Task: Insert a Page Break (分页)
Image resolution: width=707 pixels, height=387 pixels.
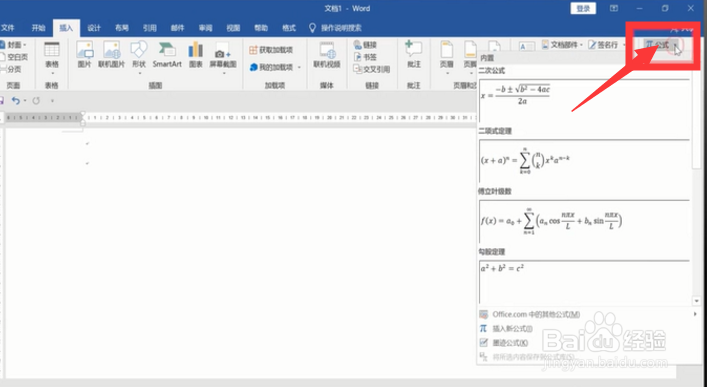Action: [11, 69]
